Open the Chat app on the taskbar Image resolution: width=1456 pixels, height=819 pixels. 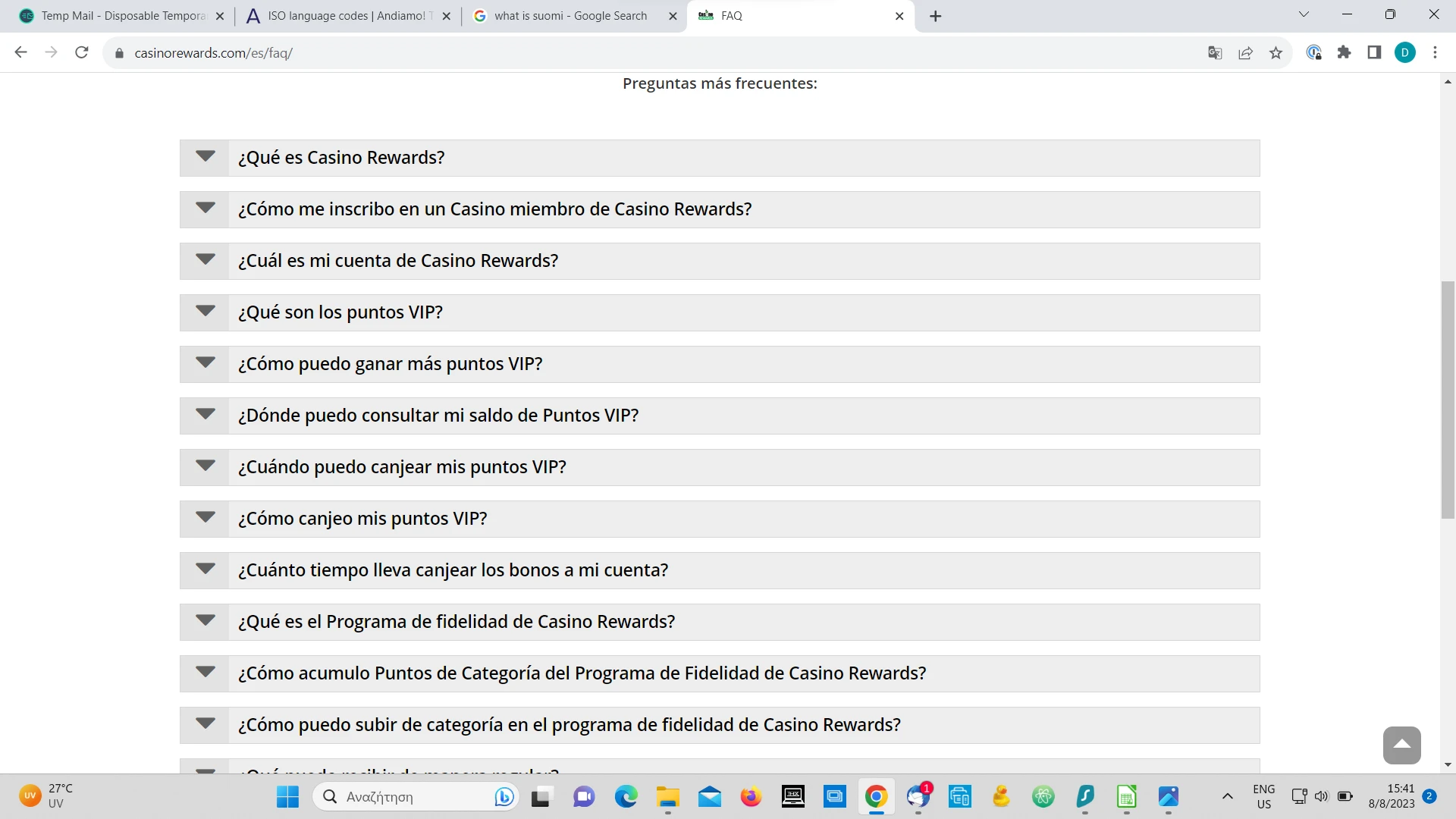583,797
